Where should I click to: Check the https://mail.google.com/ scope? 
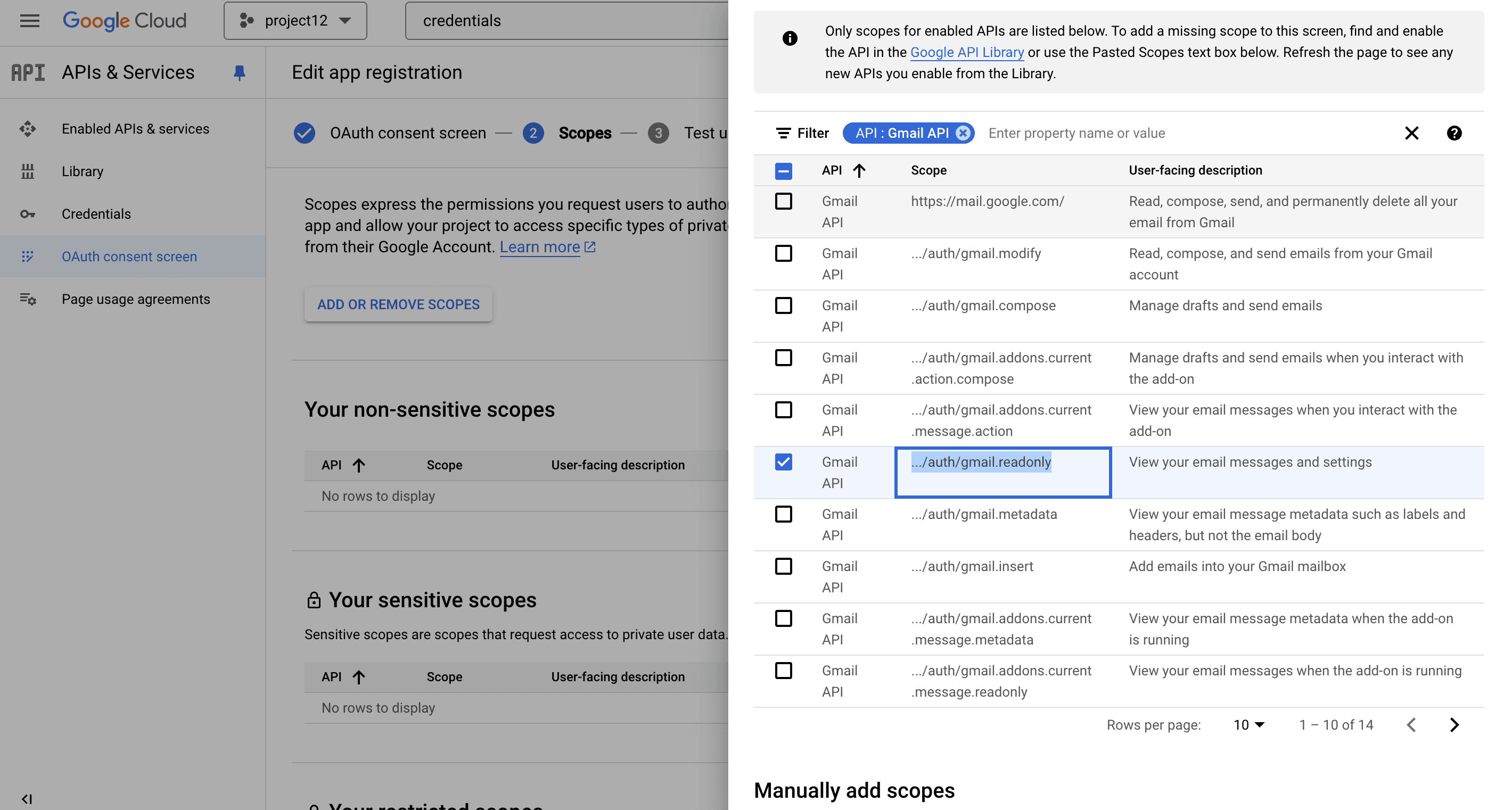pos(783,201)
